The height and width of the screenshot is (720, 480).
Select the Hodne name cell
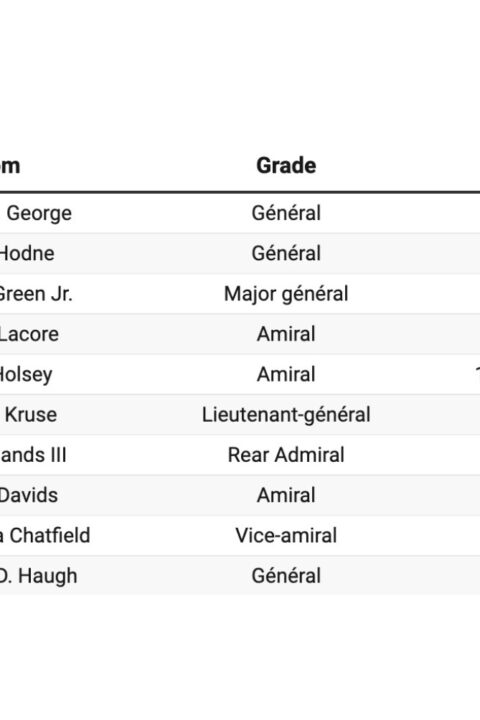click(x=27, y=253)
